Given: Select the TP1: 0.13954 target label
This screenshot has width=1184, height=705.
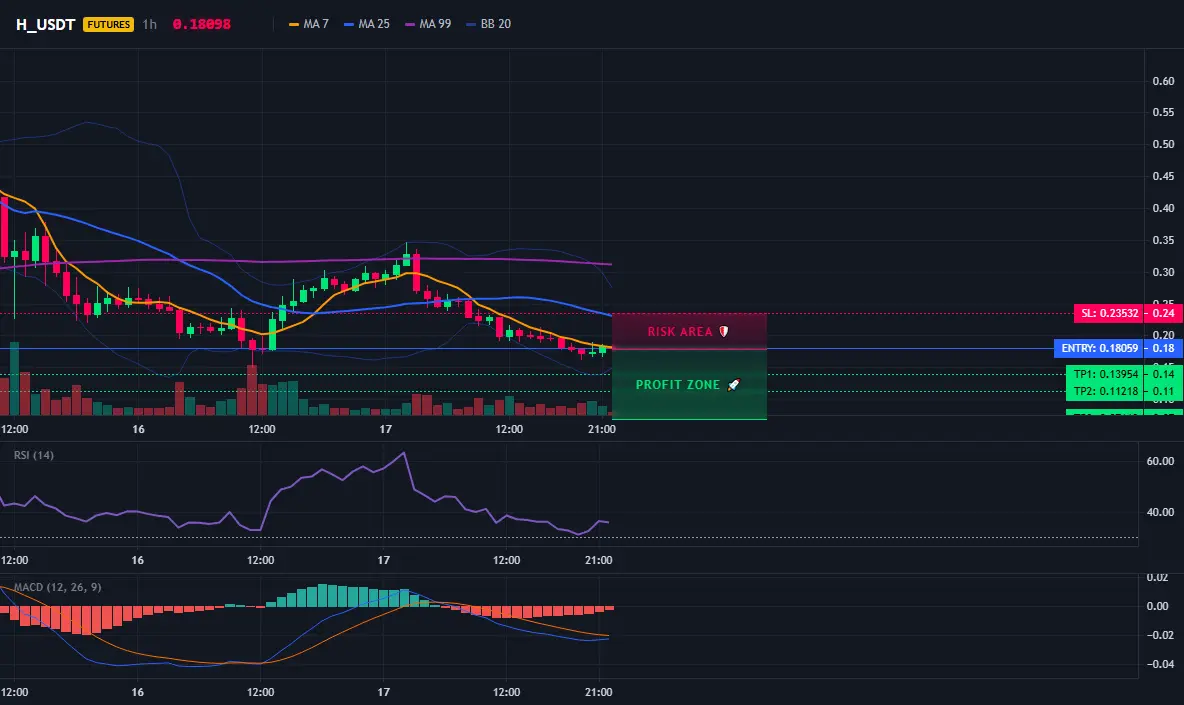Looking at the screenshot, I should (x=1105, y=374).
